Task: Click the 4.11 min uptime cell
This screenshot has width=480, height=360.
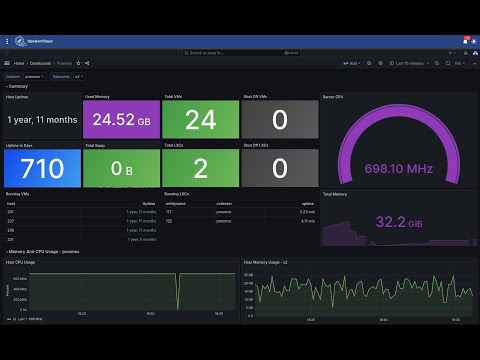Action: coord(308,221)
